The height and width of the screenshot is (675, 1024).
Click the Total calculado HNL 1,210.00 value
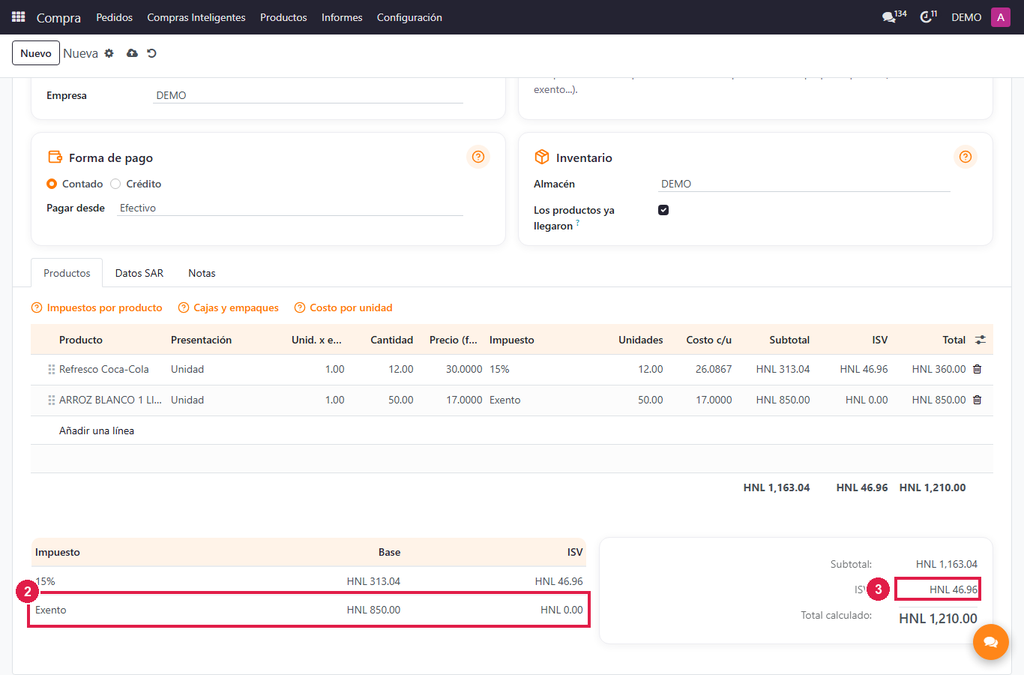938,618
